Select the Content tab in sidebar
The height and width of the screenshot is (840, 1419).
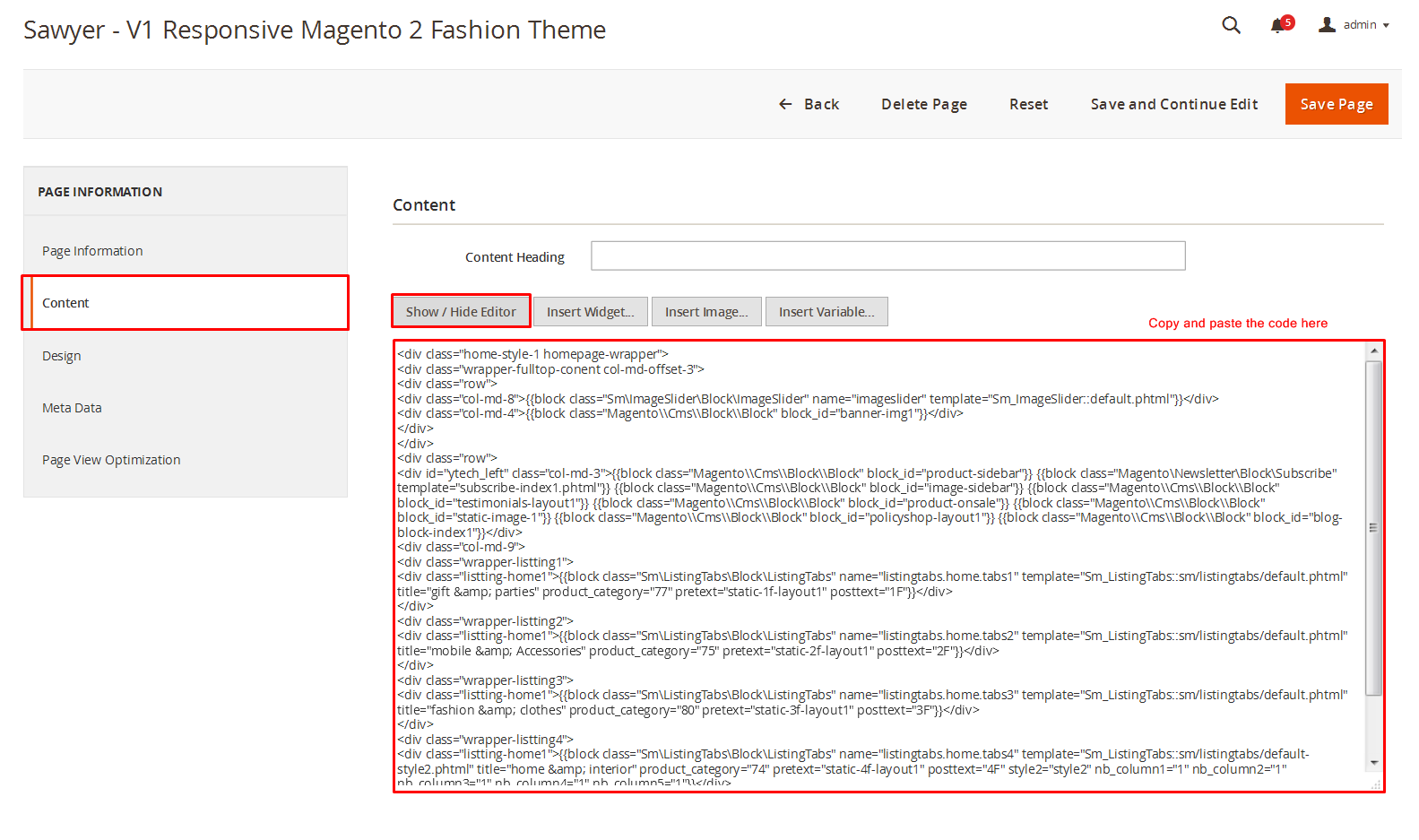[x=185, y=303]
